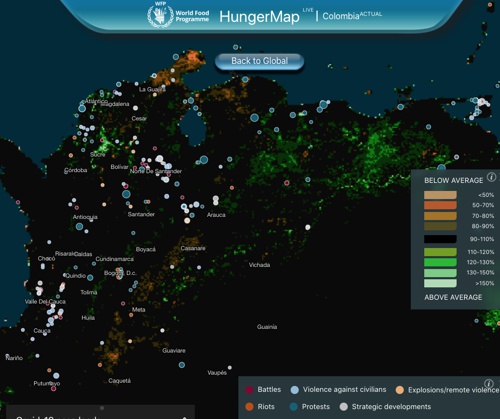Go back with Back to Global button
500x419 pixels.
coord(260,61)
